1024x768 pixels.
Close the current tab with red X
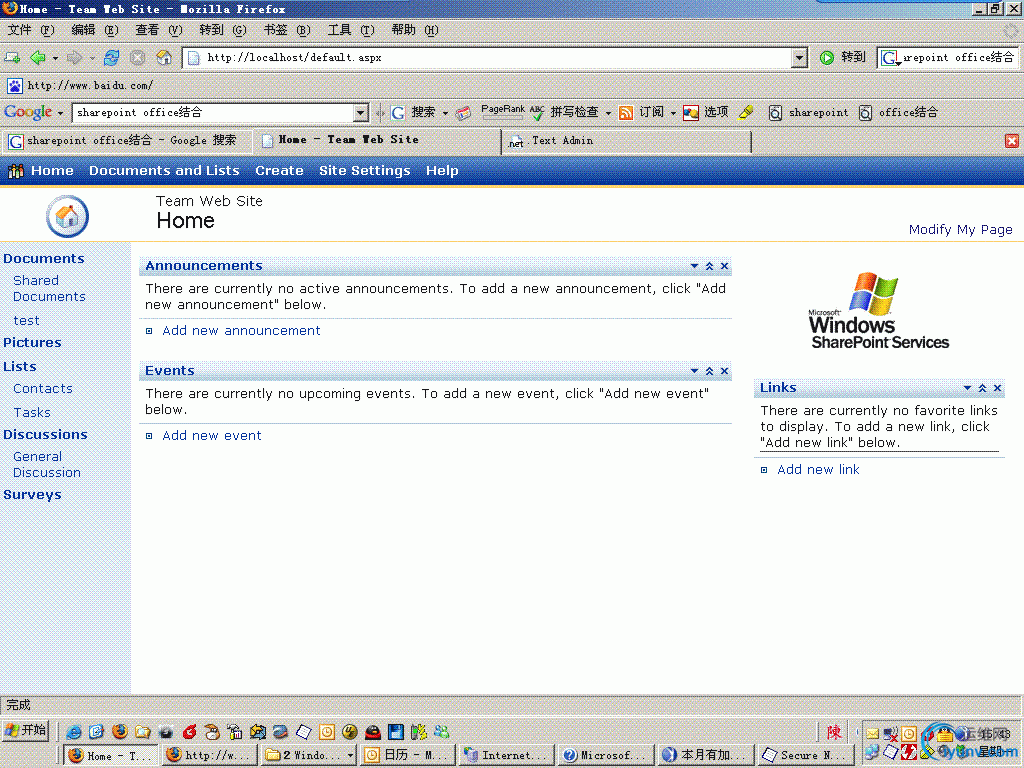pos(1012,140)
